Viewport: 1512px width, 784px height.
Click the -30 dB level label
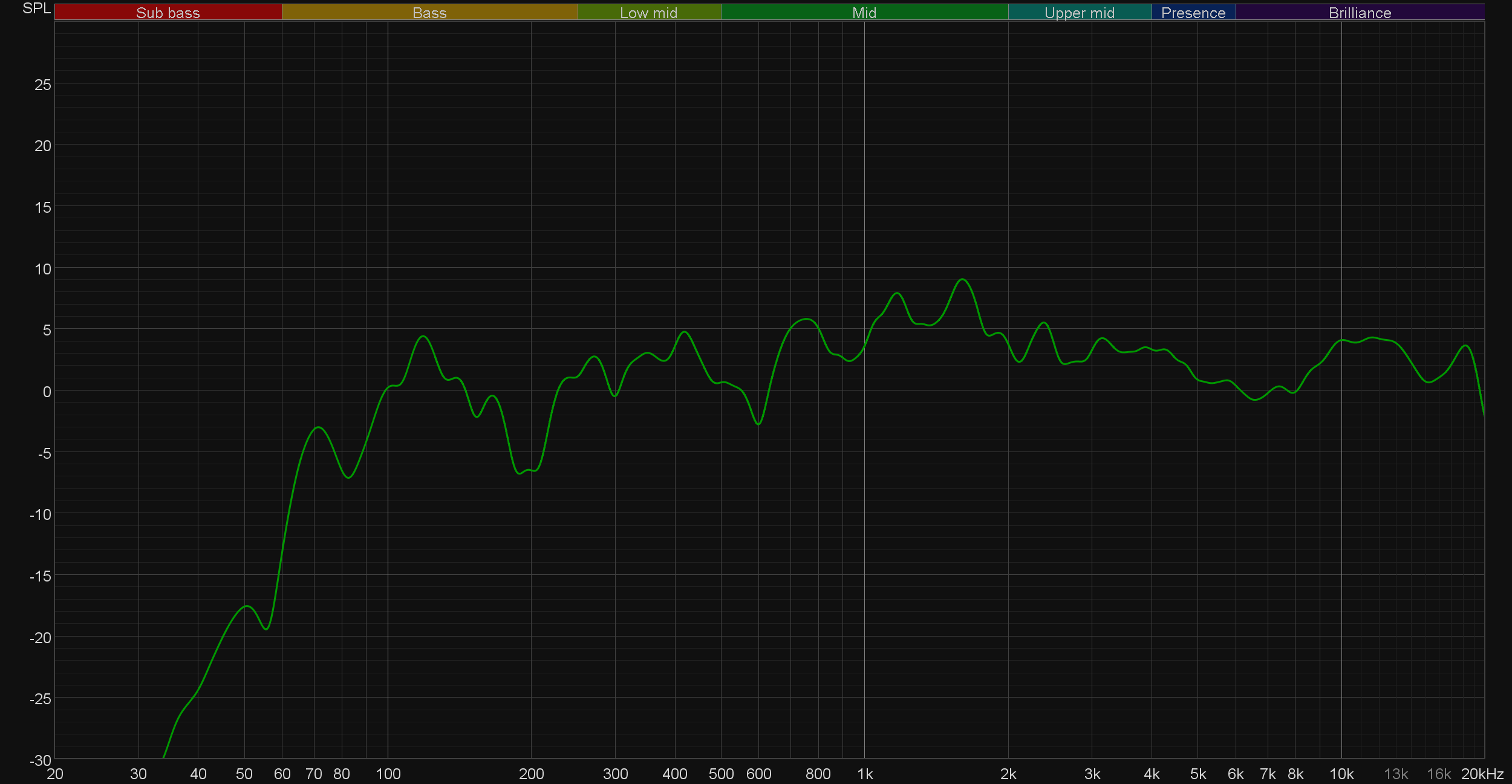[x=41, y=760]
